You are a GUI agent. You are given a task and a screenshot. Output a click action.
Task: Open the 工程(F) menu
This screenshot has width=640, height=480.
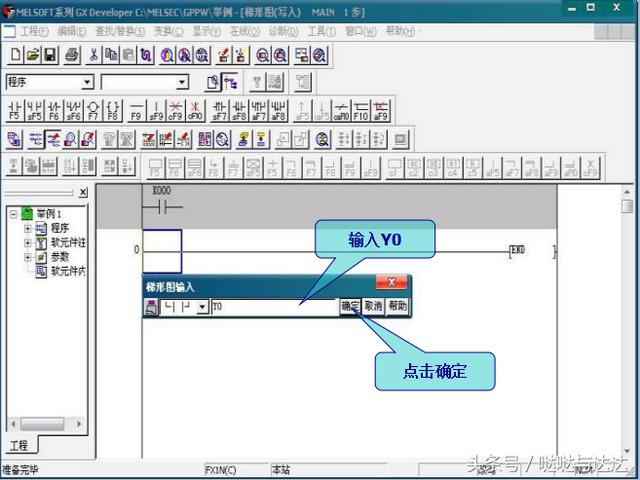[34, 31]
